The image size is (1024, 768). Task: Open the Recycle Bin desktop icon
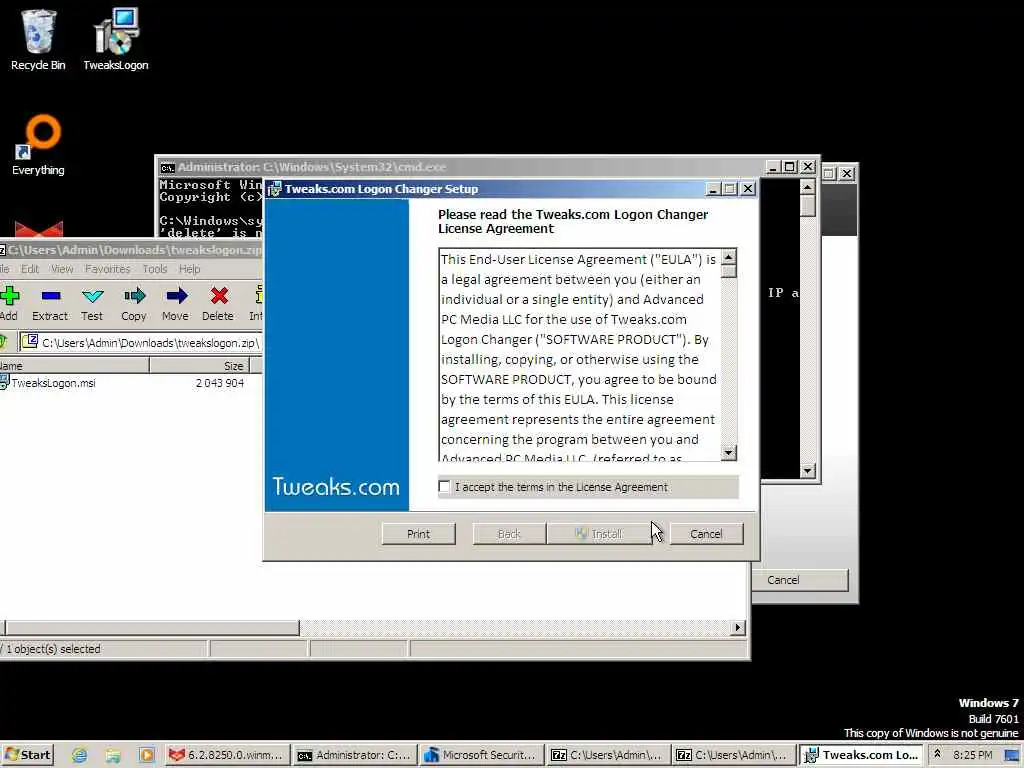[38, 39]
